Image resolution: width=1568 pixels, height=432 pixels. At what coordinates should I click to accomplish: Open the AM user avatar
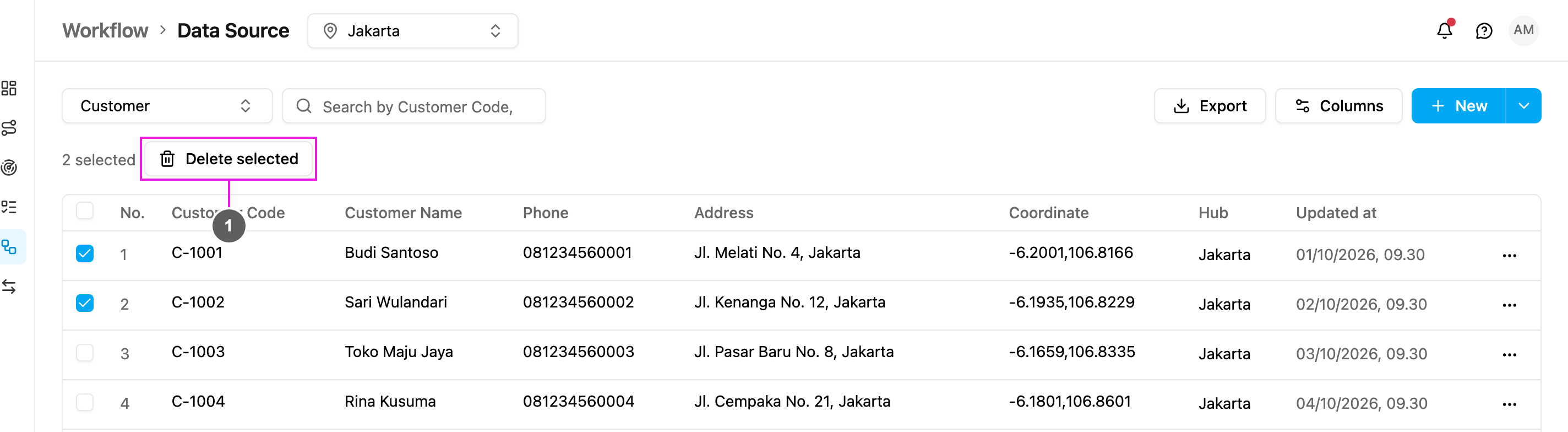coord(1523,30)
